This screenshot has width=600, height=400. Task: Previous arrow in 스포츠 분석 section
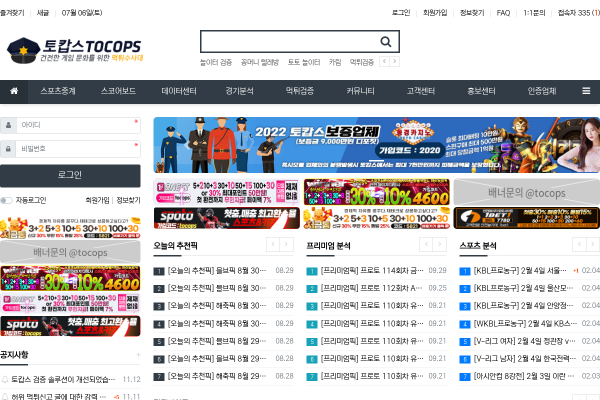(x=579, y=244)
